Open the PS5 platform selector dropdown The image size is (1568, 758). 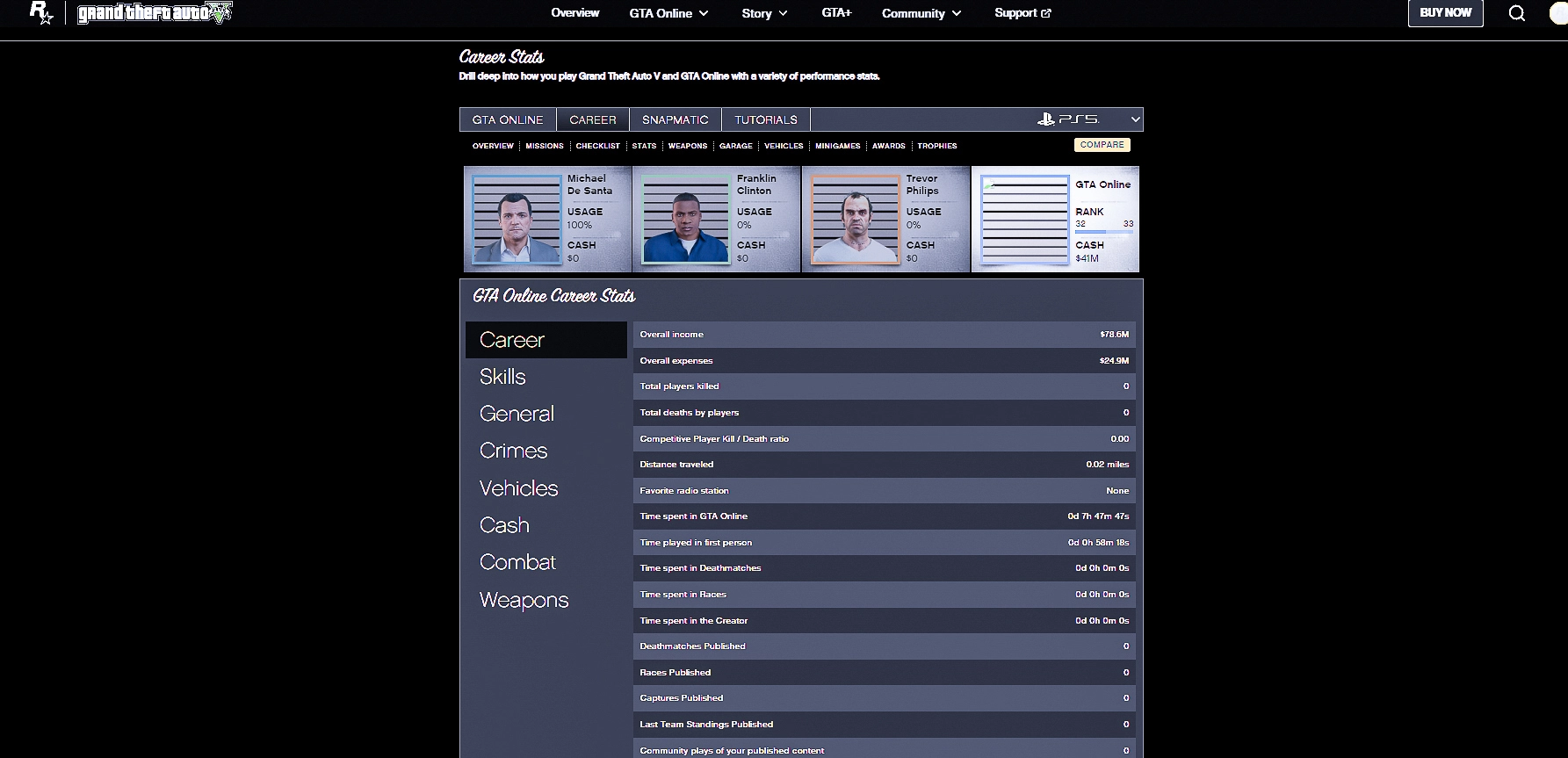click(x=1088, y=119)
